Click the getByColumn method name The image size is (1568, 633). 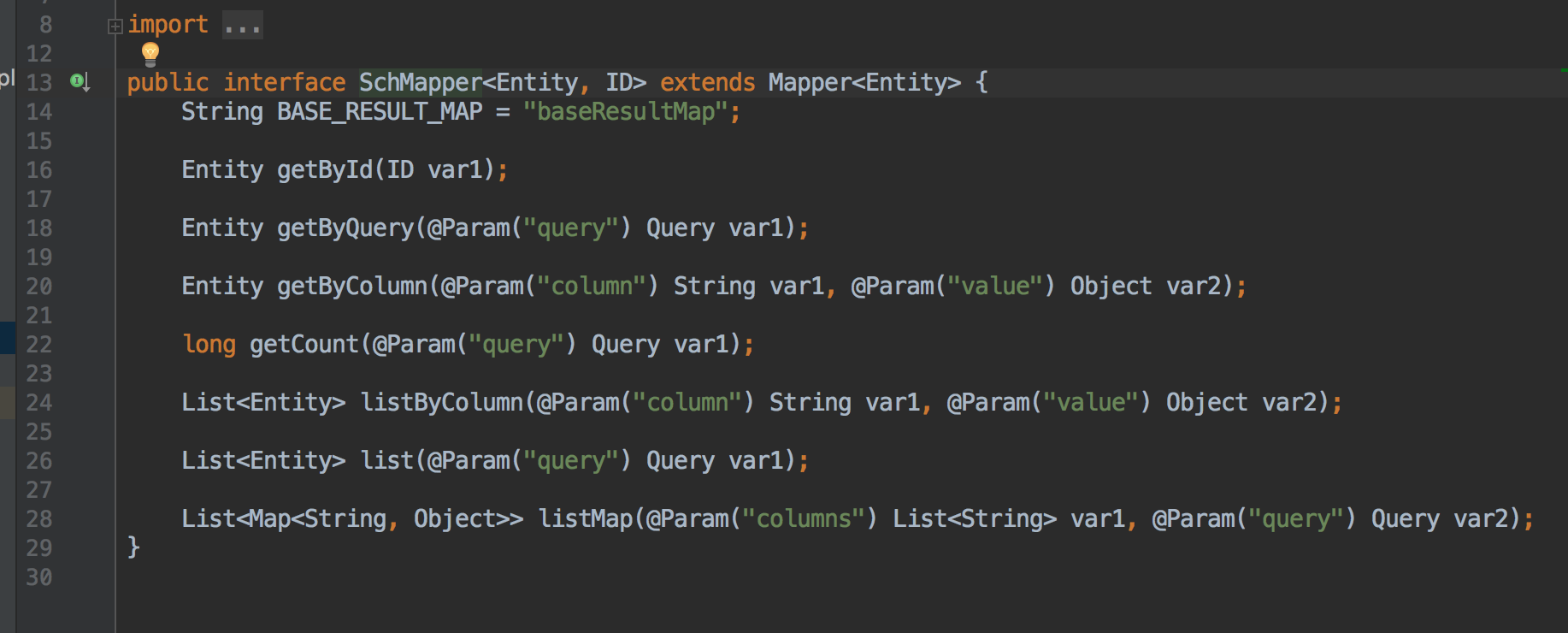(352, 287)
